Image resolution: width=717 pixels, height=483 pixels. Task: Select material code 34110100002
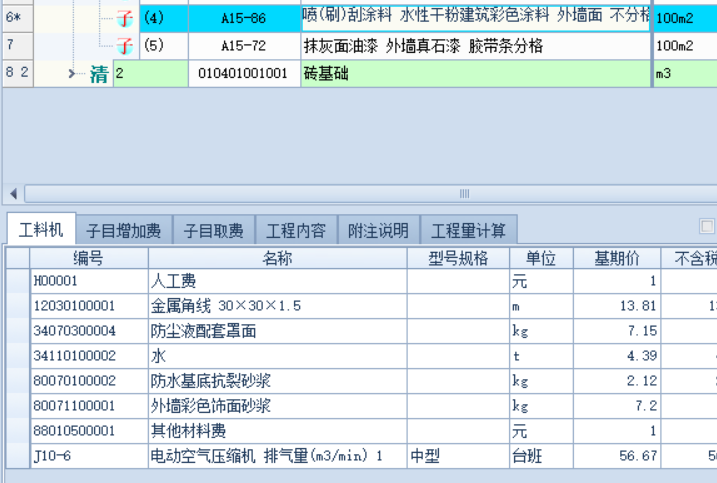89,356
